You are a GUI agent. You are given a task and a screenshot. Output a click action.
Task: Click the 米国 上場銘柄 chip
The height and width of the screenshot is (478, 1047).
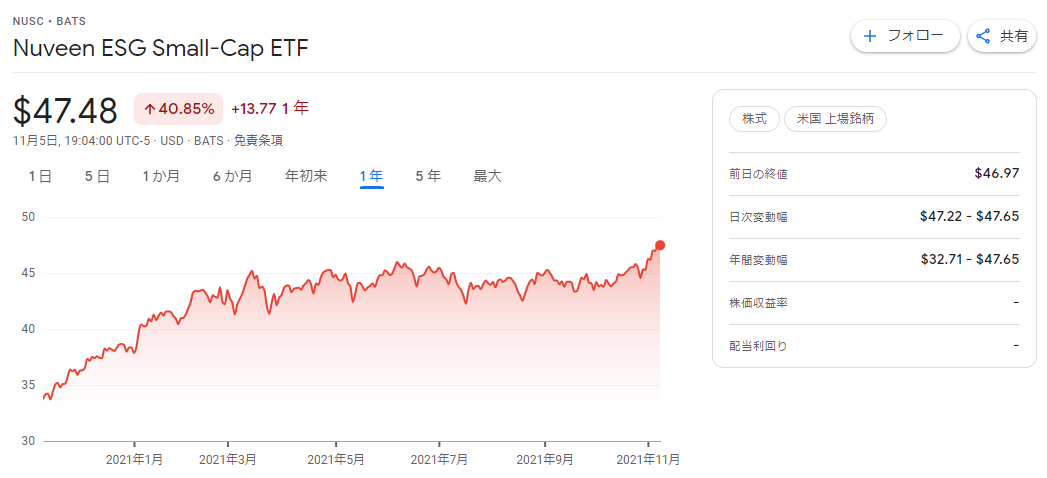pyautogui.click(x=835, y=120)
